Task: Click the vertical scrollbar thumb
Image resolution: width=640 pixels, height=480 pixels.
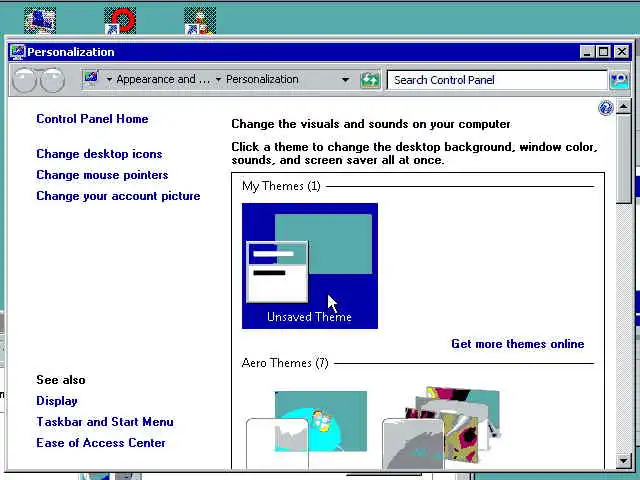Action: [623, 159]
